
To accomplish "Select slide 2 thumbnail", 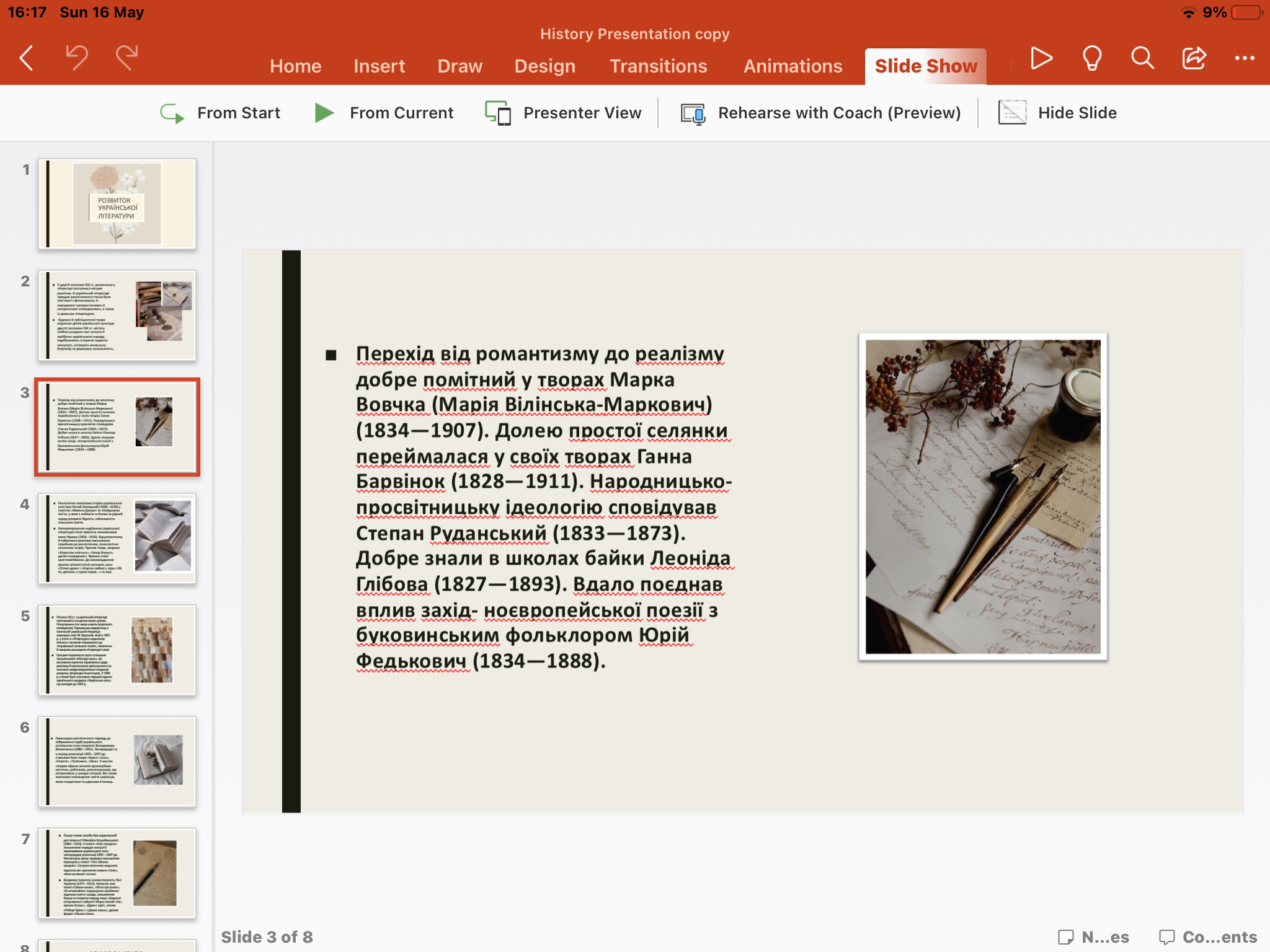I will [117, 315].
